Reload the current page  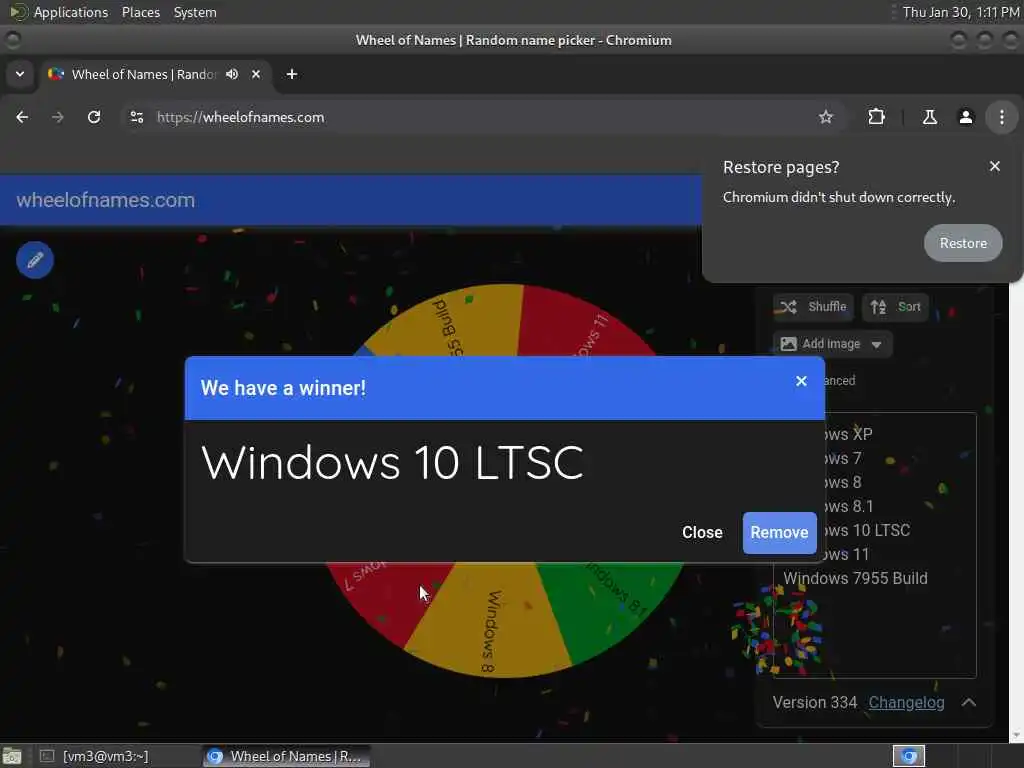(94, 117)
